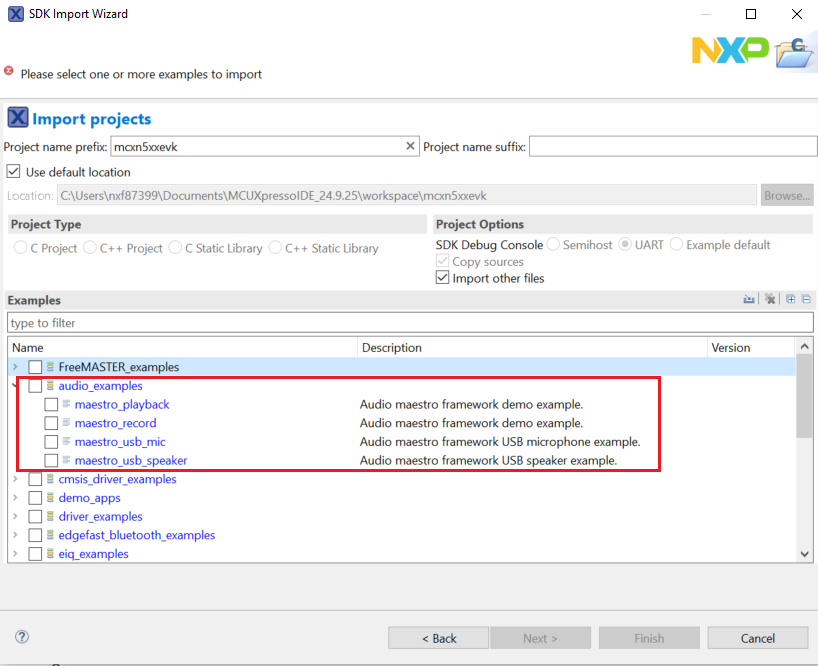This screenshot has height=666, width=818.
Task: Clear the project name prefix using the X icon
Action: [x=410, y=145]
